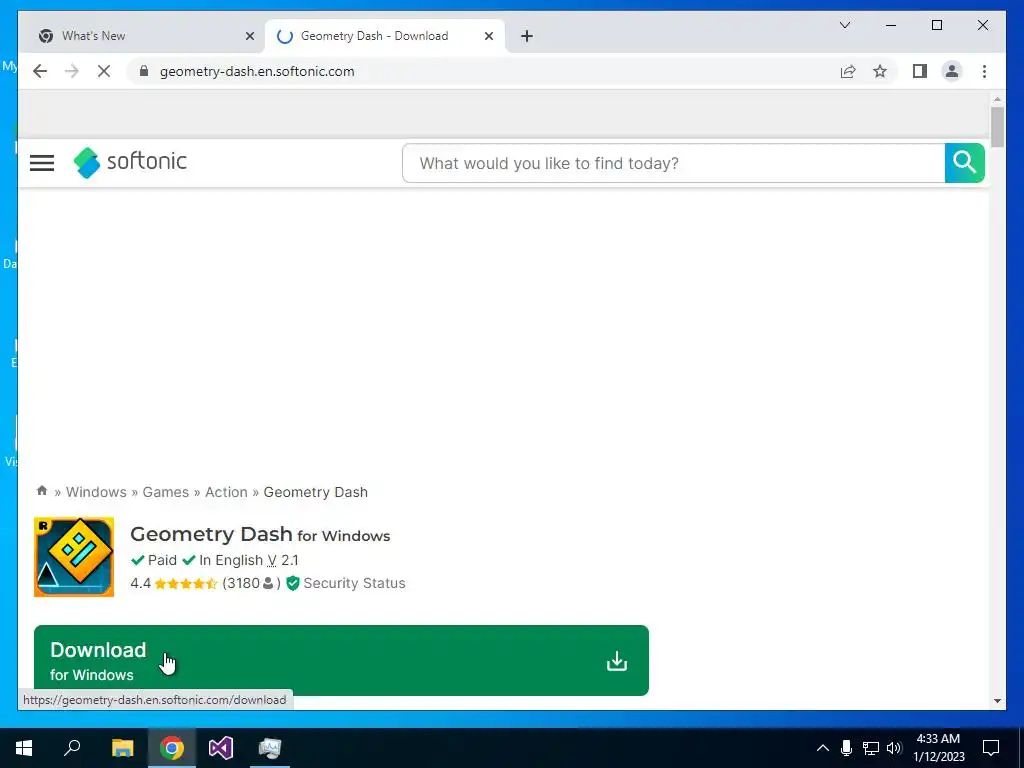1024x768 pixels.
Task: Click the green search magnifier button
Action: click(x=964, y=163)
